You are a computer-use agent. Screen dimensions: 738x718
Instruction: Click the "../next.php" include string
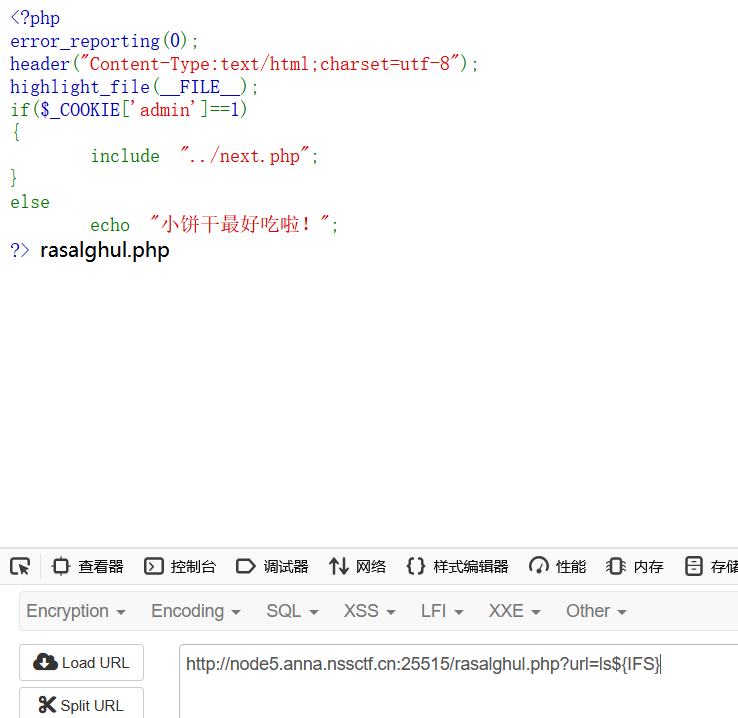(245, 156)
